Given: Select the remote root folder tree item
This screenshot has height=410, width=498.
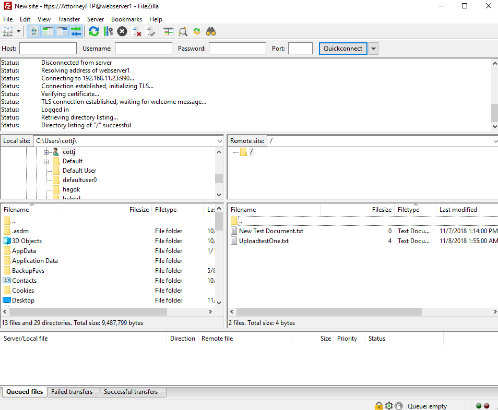Looking at the screenshot, I should click(247, 152).
